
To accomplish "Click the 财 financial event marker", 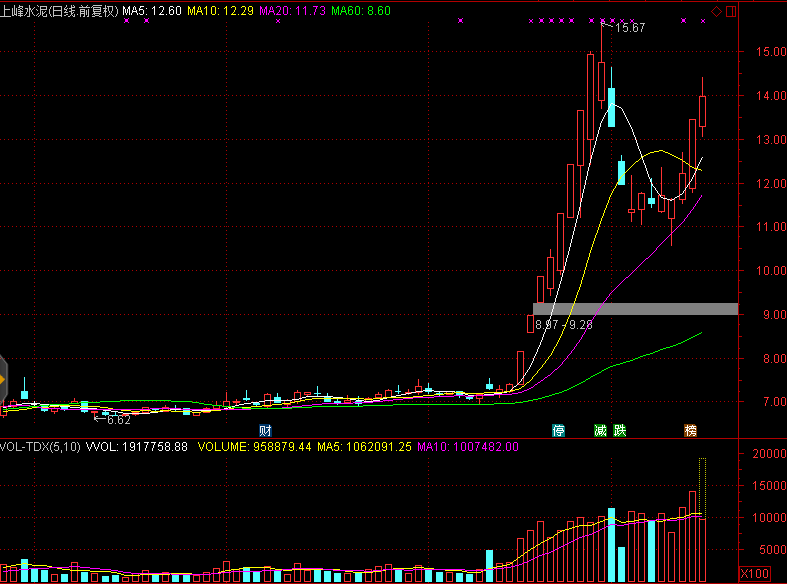I will (x=266, y=431).
